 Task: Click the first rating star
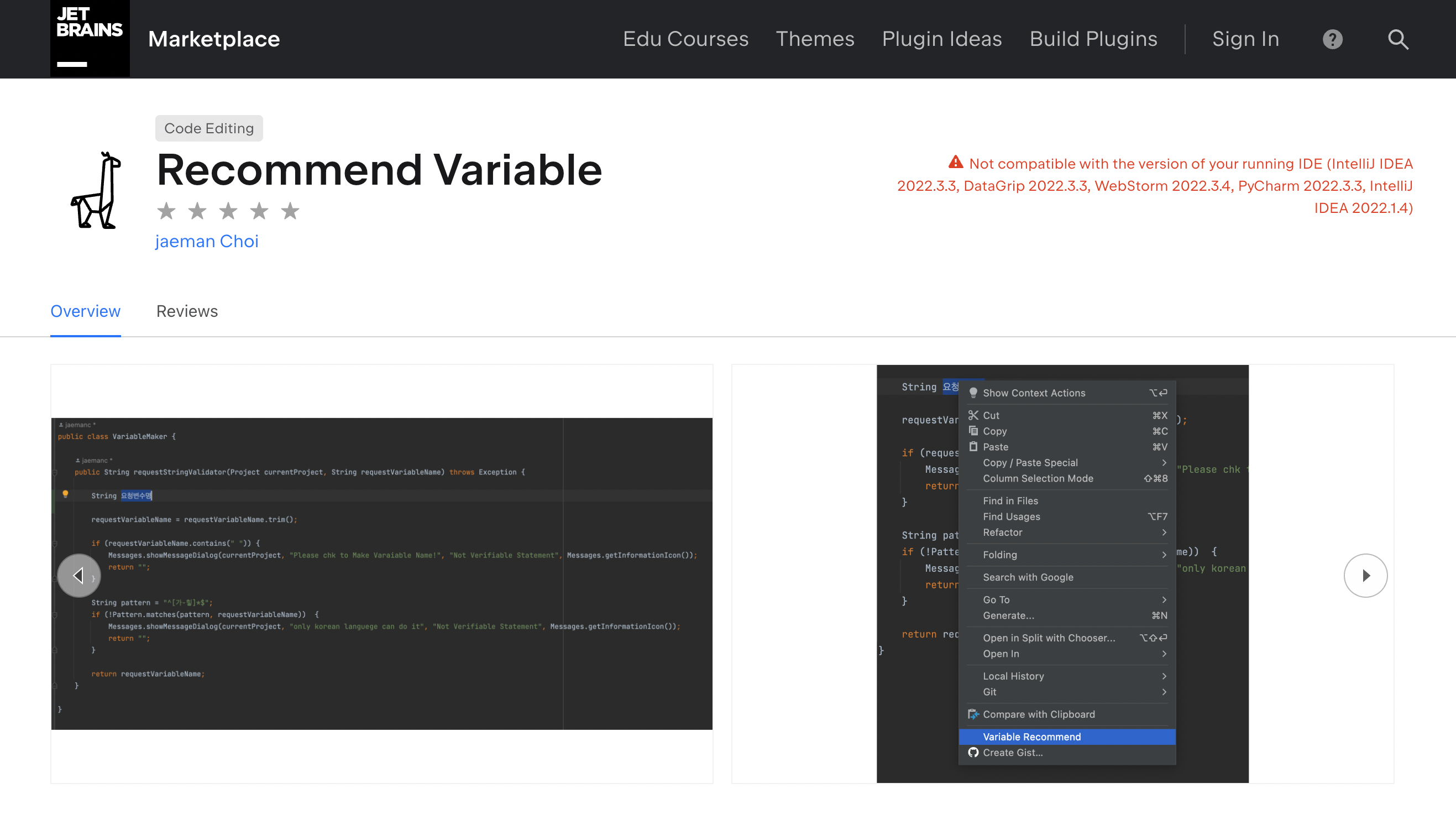point(166,211)
